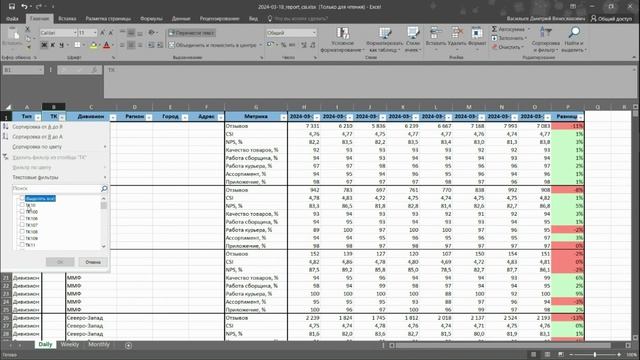Open the font name combo box
The height and width of the screenshot is (360, 640).
click(58, 33)
